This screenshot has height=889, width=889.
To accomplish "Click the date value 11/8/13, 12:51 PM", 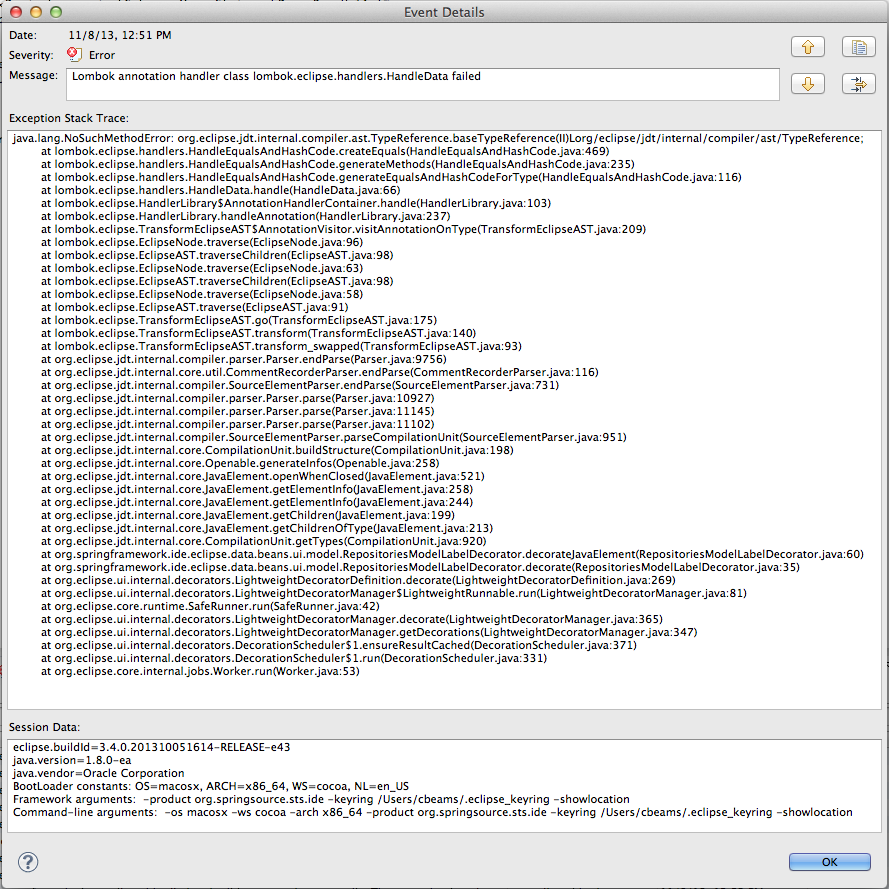I will click(120, 35).
